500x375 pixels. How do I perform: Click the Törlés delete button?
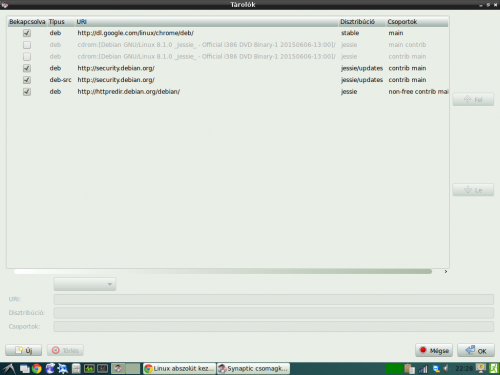65,350
